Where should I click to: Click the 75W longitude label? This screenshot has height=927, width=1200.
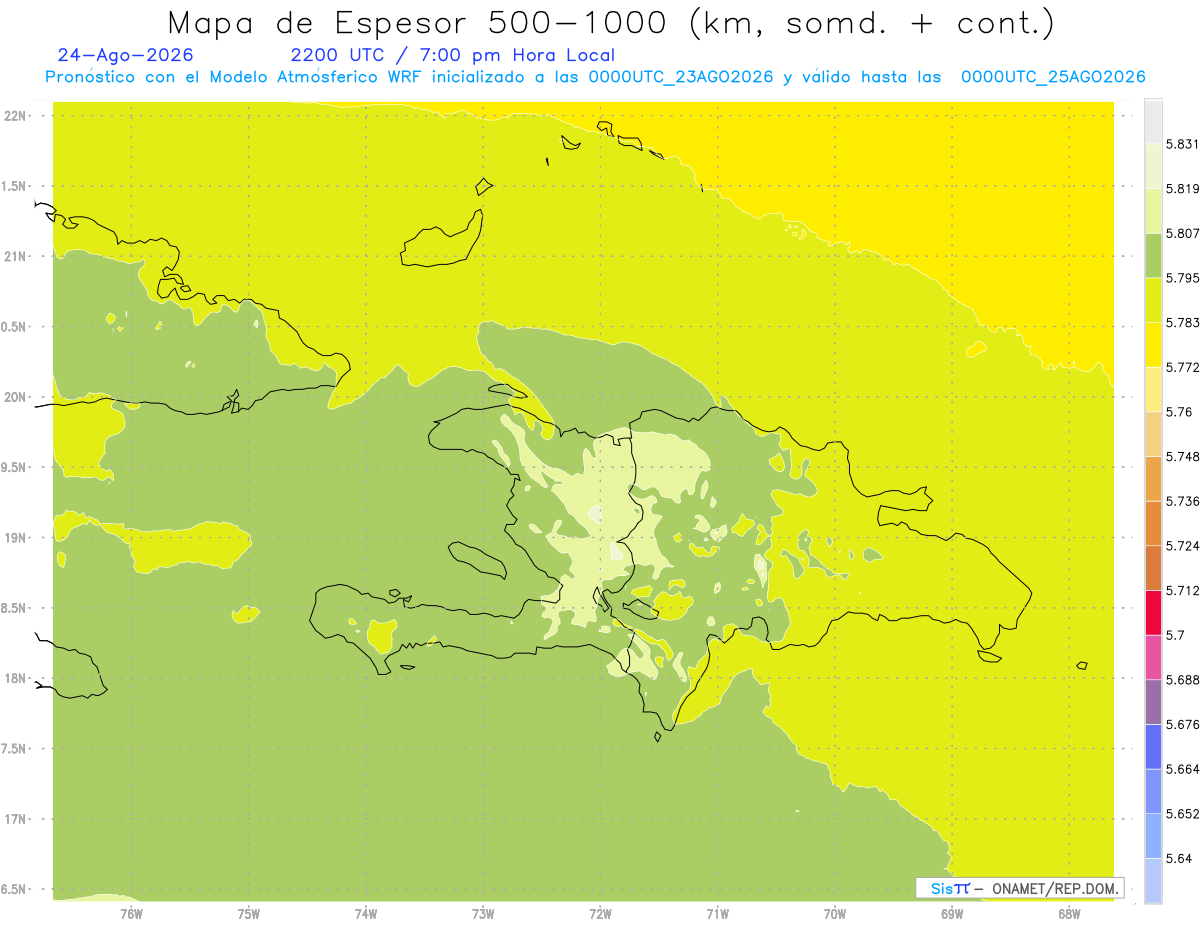coord(248,914)
